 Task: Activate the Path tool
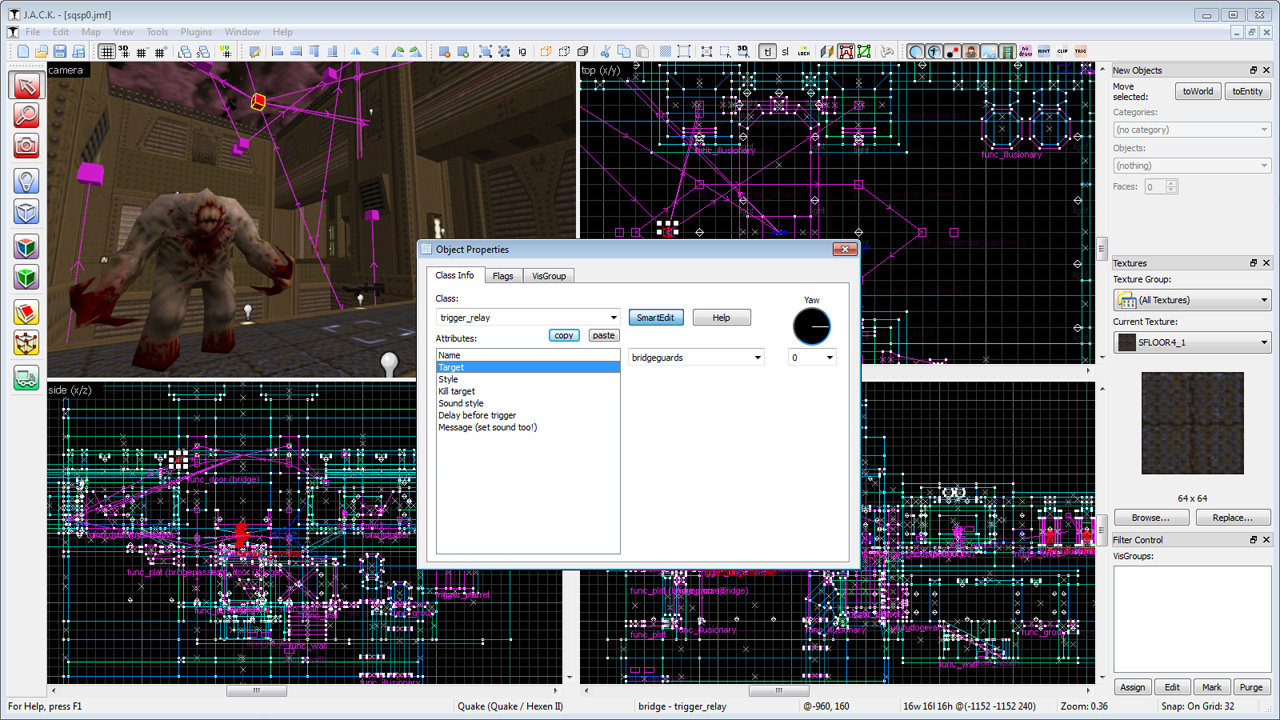click(x=26, y=377)
